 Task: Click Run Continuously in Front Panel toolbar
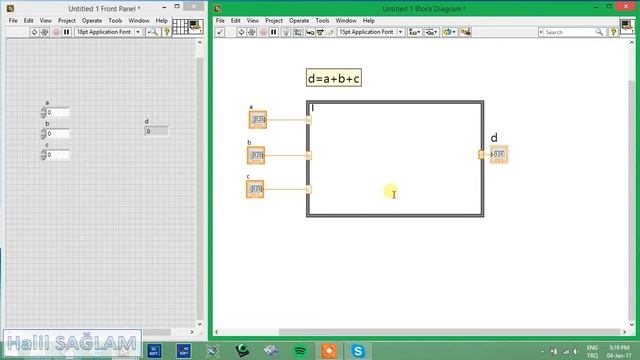pos(44,32)
